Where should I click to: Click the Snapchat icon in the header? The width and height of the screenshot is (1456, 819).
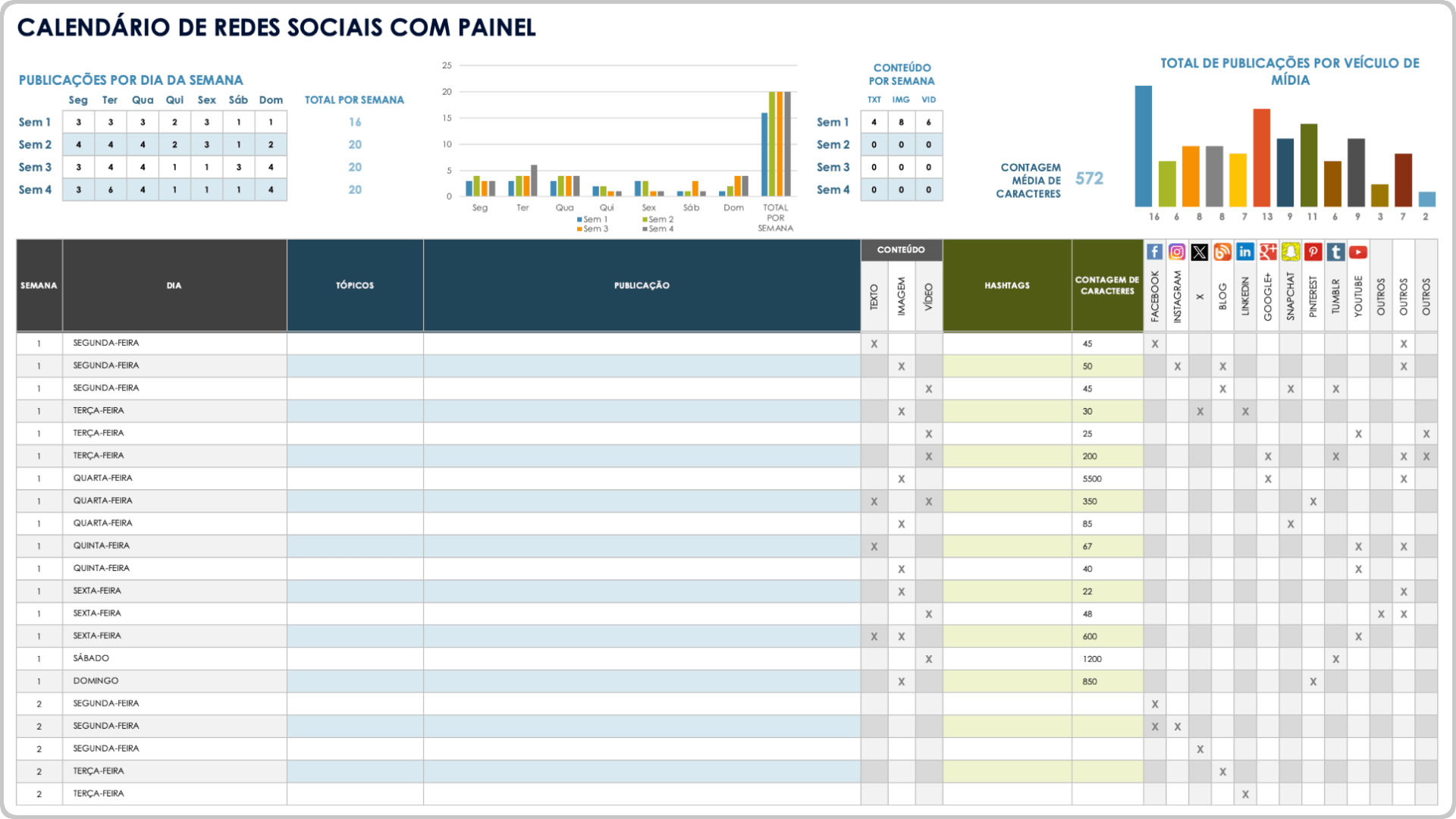pyautogui.click(x=1289, y=253)
